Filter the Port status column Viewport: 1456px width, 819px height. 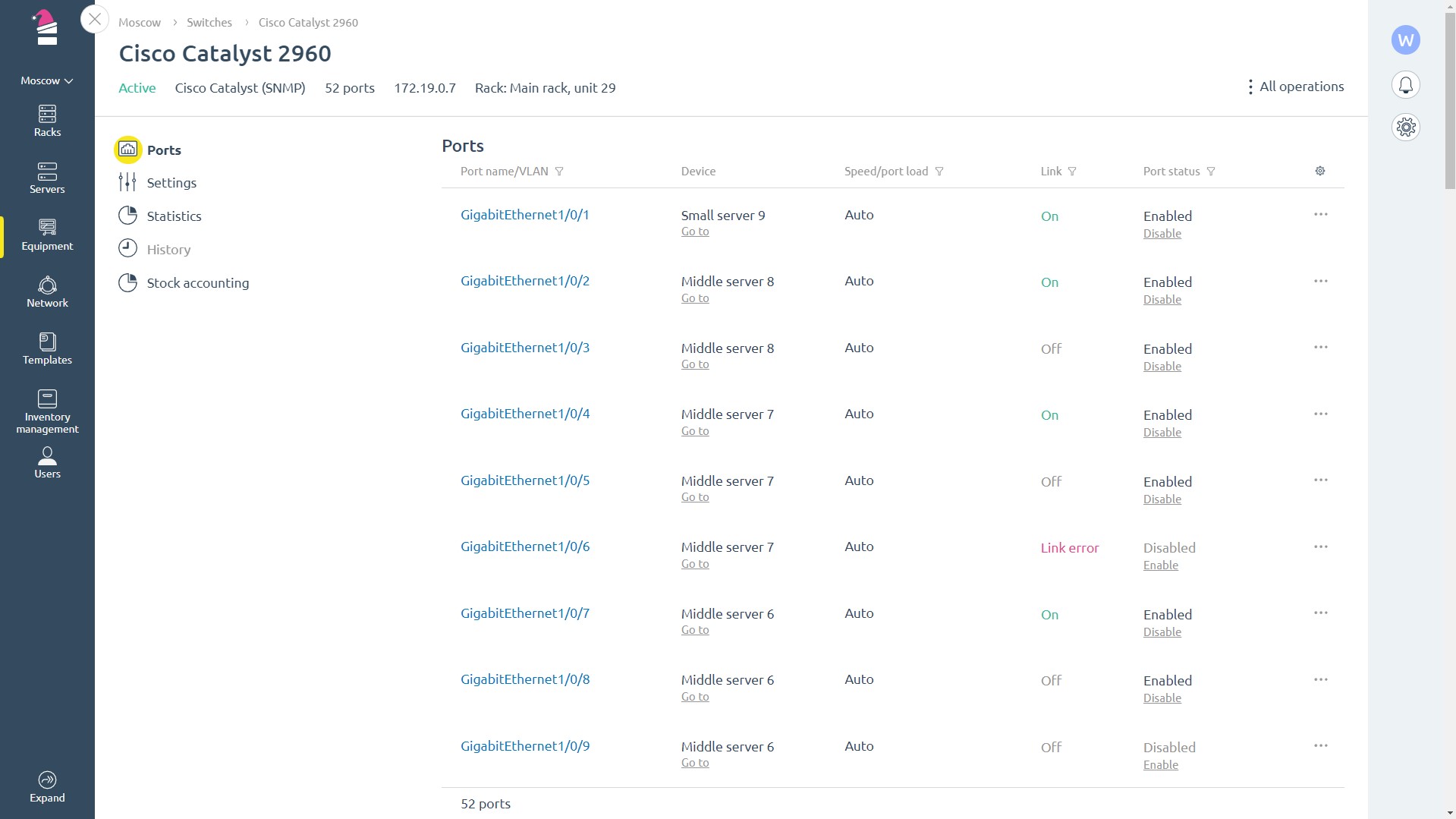click(1211, 172)
